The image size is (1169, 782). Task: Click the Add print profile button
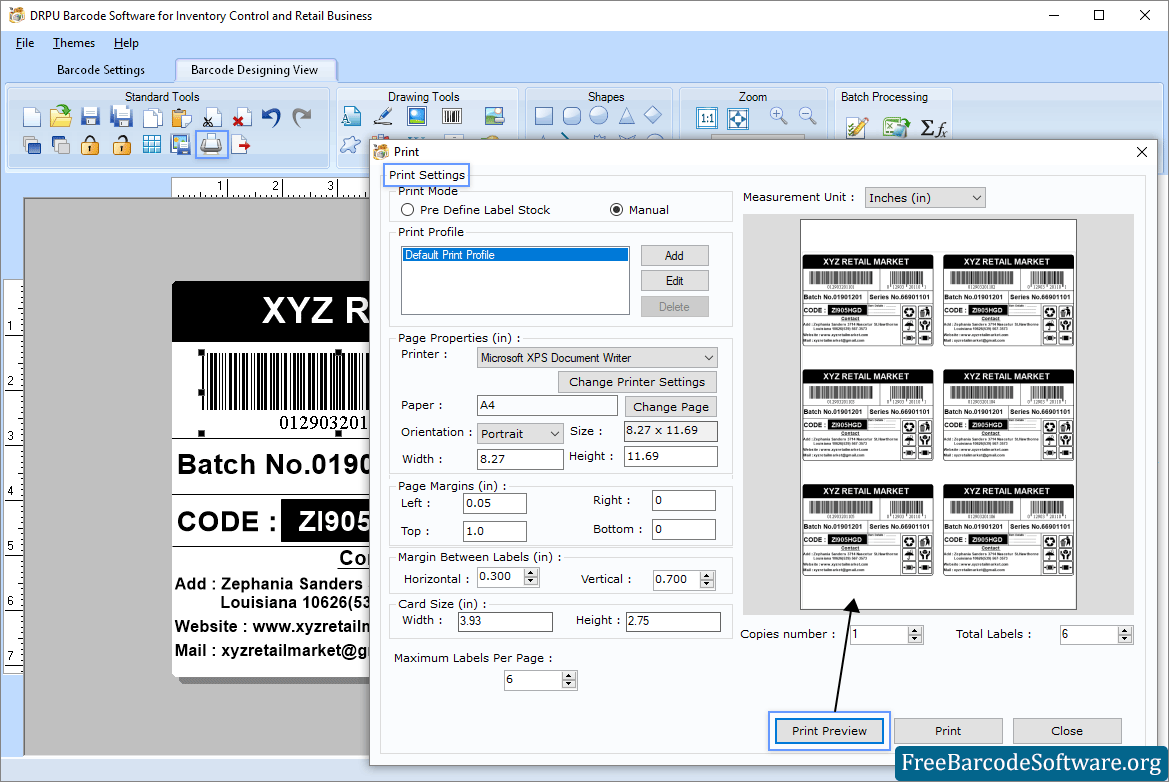click(x=674, y=256)
